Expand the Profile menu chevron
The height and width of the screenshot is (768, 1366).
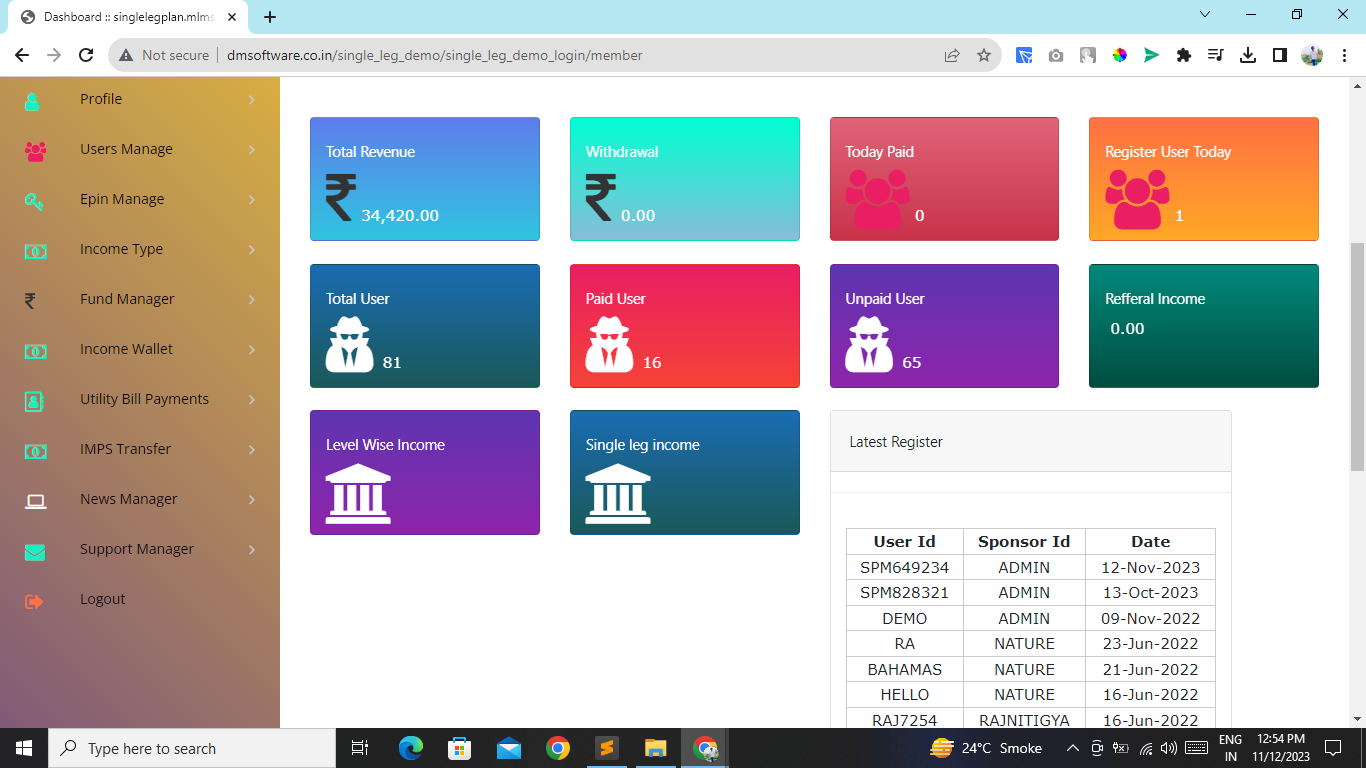pyautogui.click(x=251, y=100)
